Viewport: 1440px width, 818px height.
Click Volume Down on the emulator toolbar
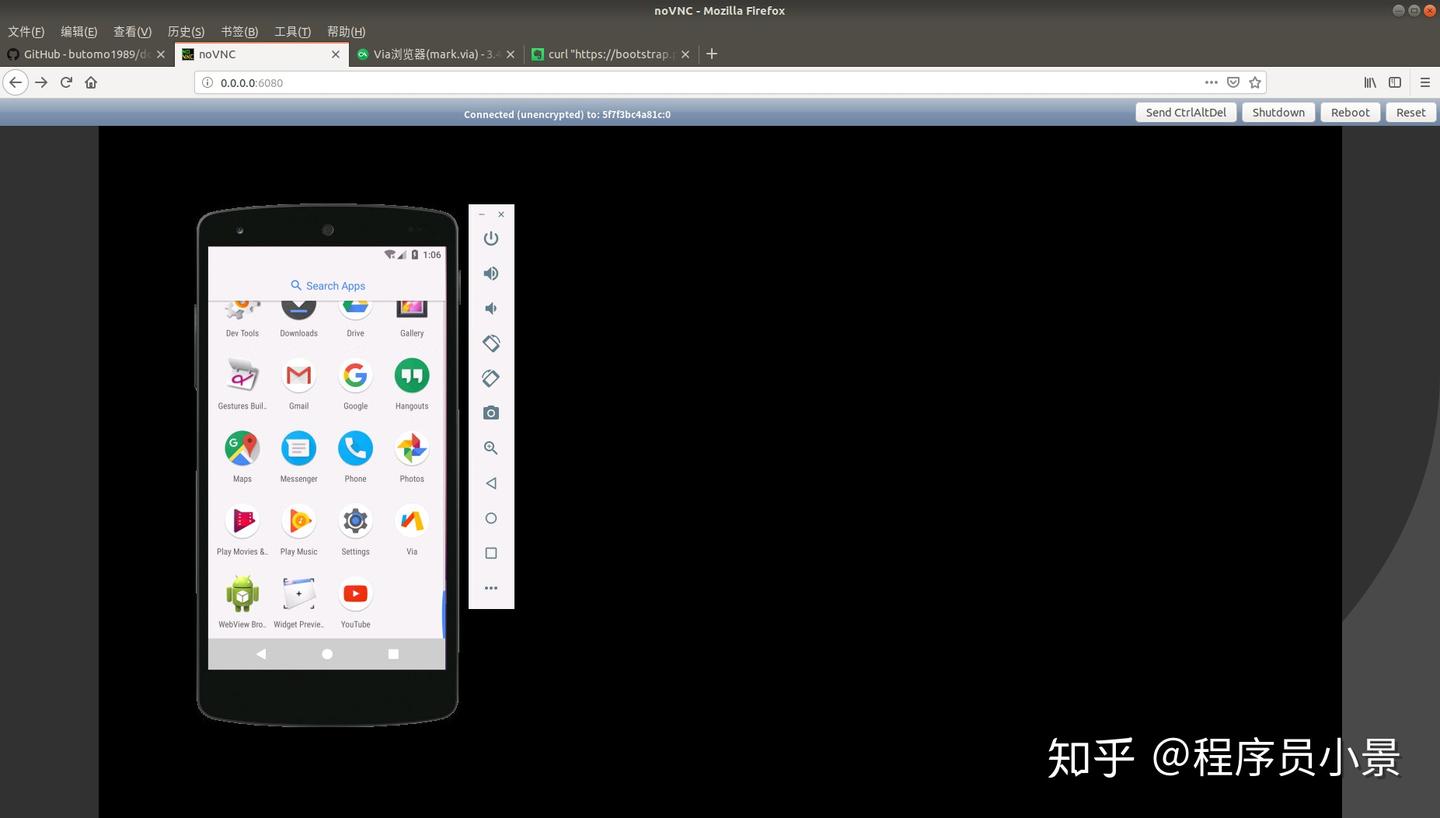pos(490,308)
